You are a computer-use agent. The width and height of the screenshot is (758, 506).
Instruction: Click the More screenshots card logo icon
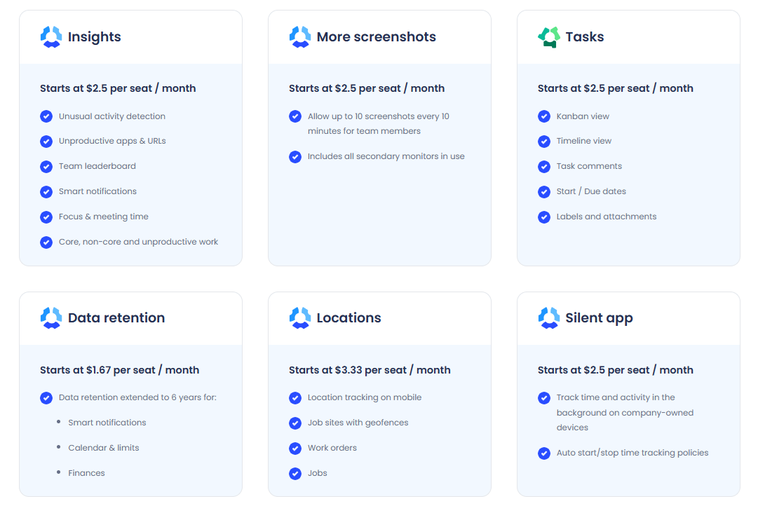(x=300, y=37)
